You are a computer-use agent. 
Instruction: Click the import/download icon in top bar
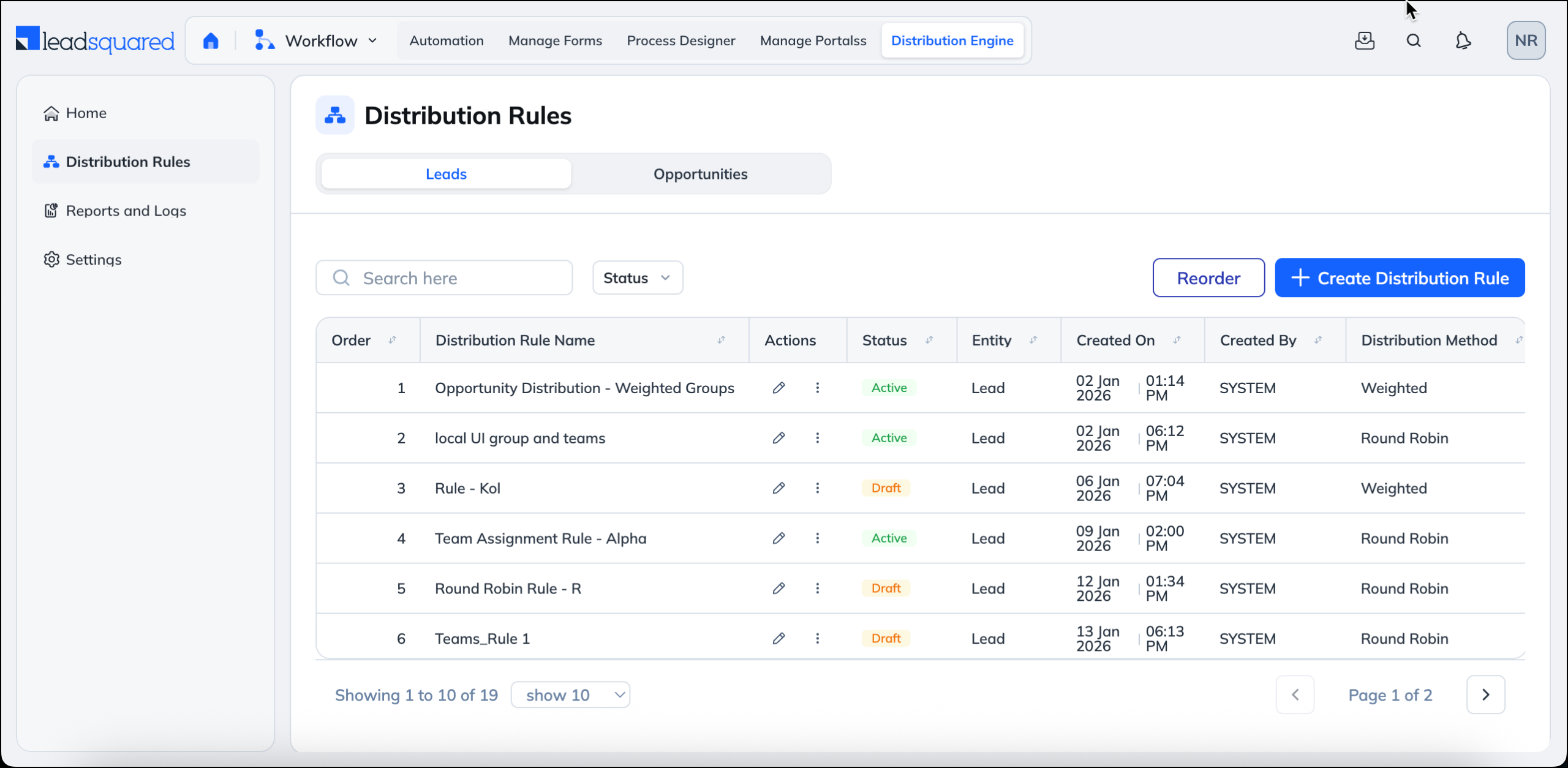[x=1365, y=40]
